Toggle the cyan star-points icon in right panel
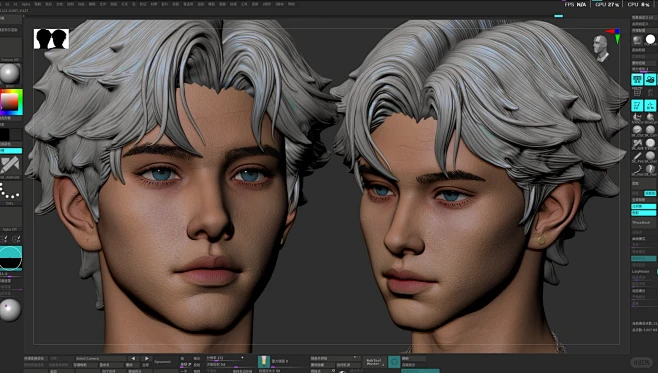Image resolution: width=658 pixels, height=373 pixels. coord(650,105)
